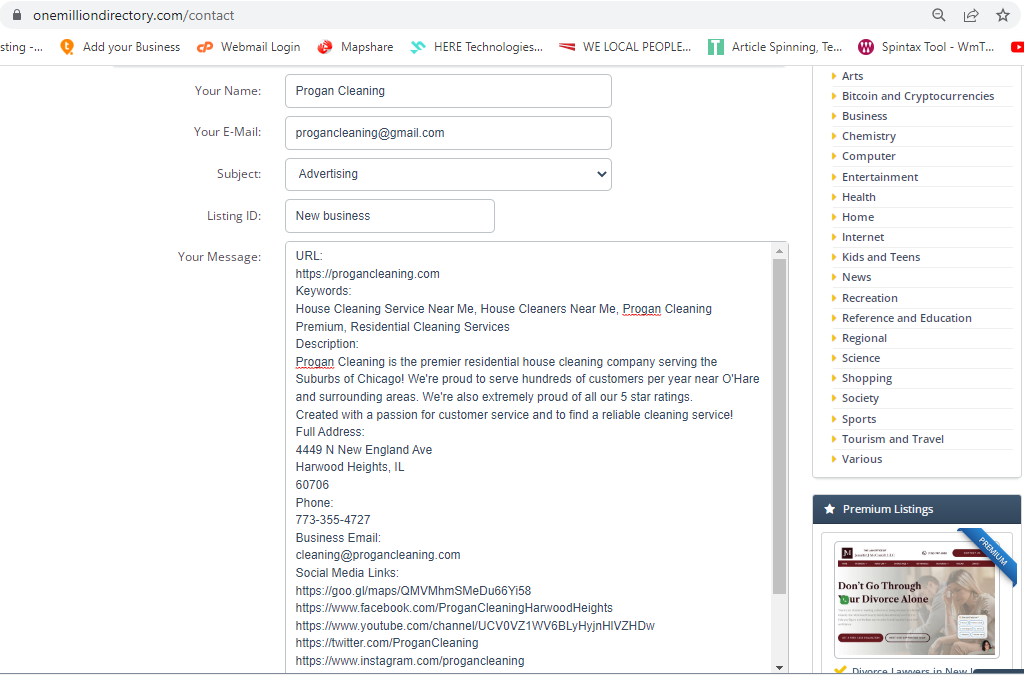Viewport: 1024px width, 675px height.
Task: Open the Arts category
Action: click(852, 76)
